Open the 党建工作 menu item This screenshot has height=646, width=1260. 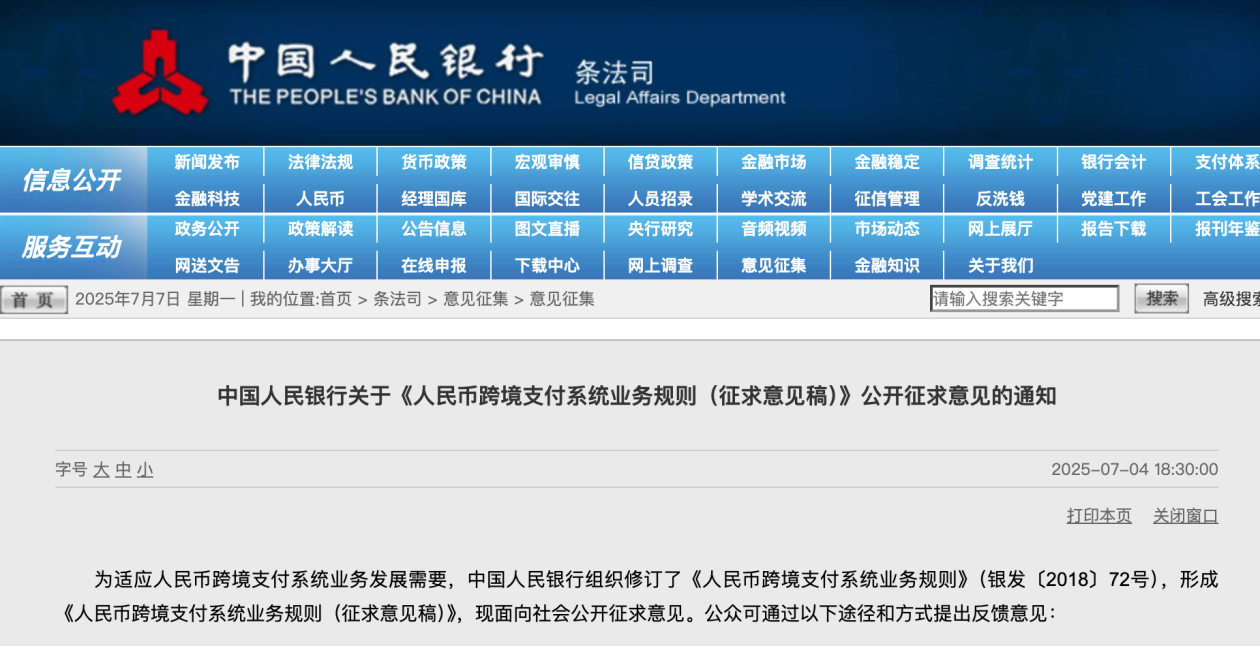tap(1114, 199)
